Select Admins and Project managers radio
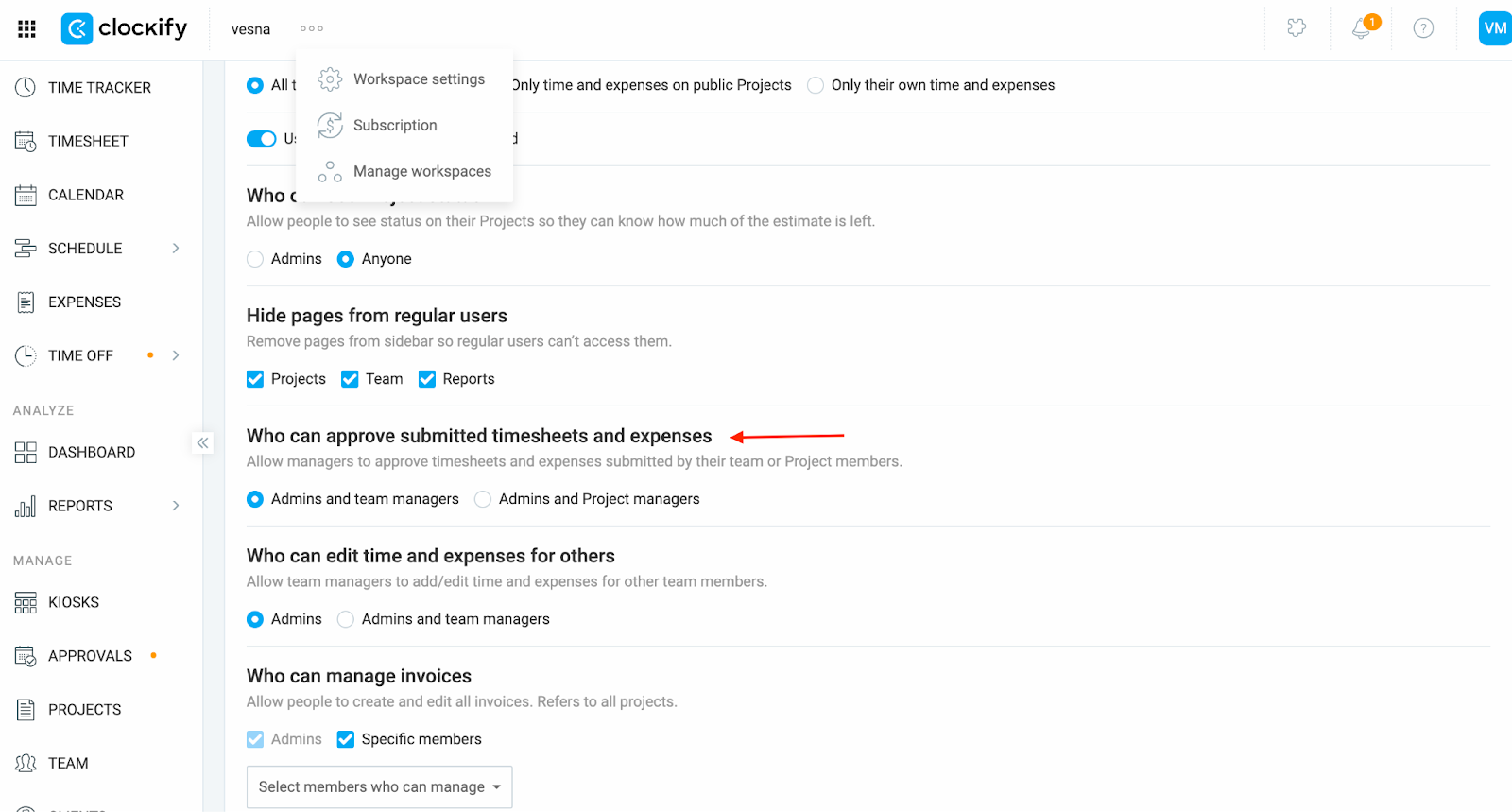This screenshot has height=812, width=1512. pos(483,499)
